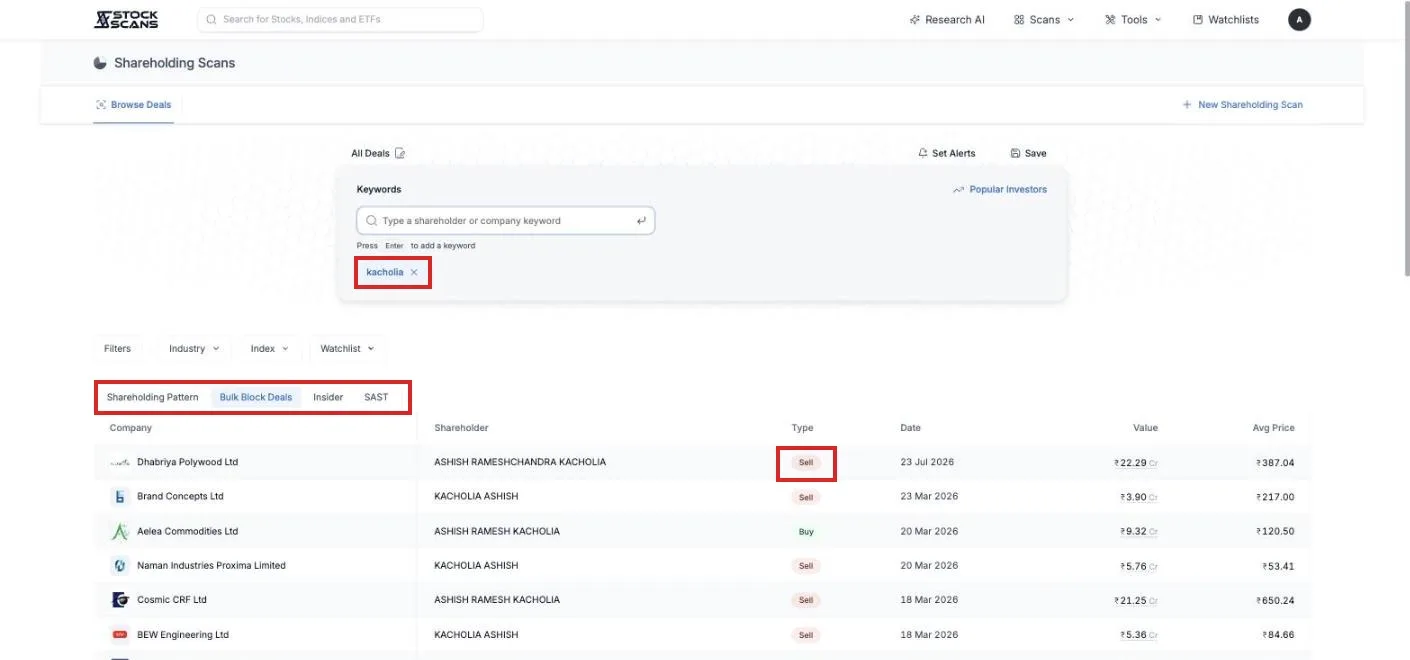Open Dhabriya Polywood Ltd company name
1410x660 pixels.
click(187, 462)
